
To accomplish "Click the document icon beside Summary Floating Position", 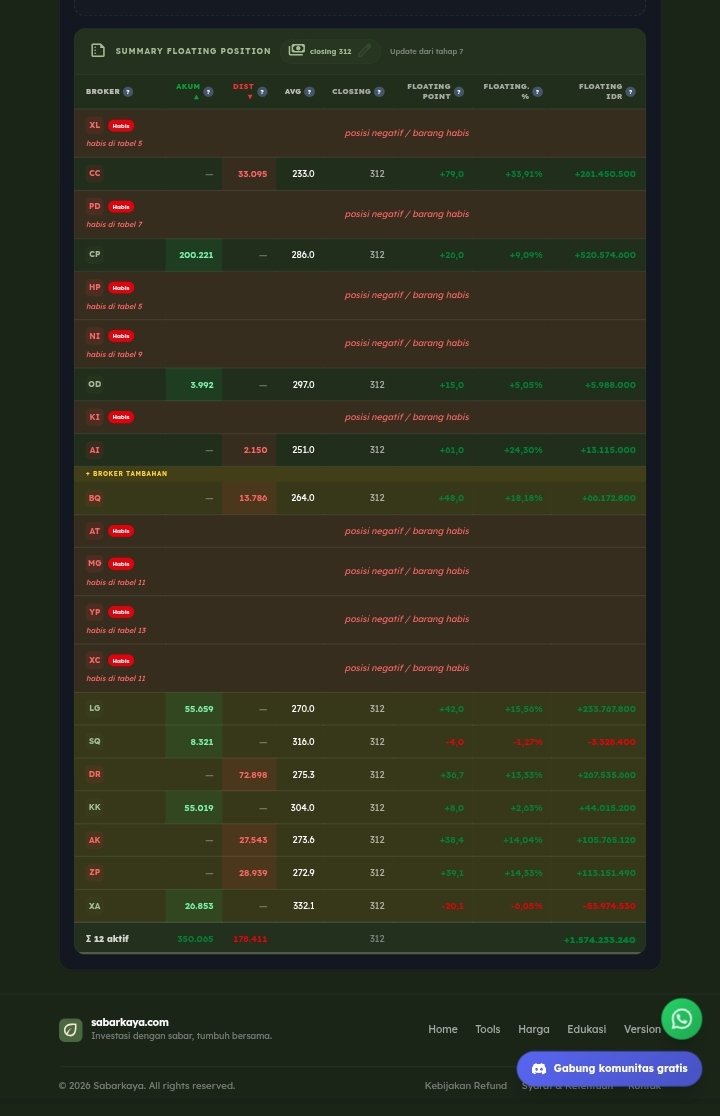I will pos(98,51).
